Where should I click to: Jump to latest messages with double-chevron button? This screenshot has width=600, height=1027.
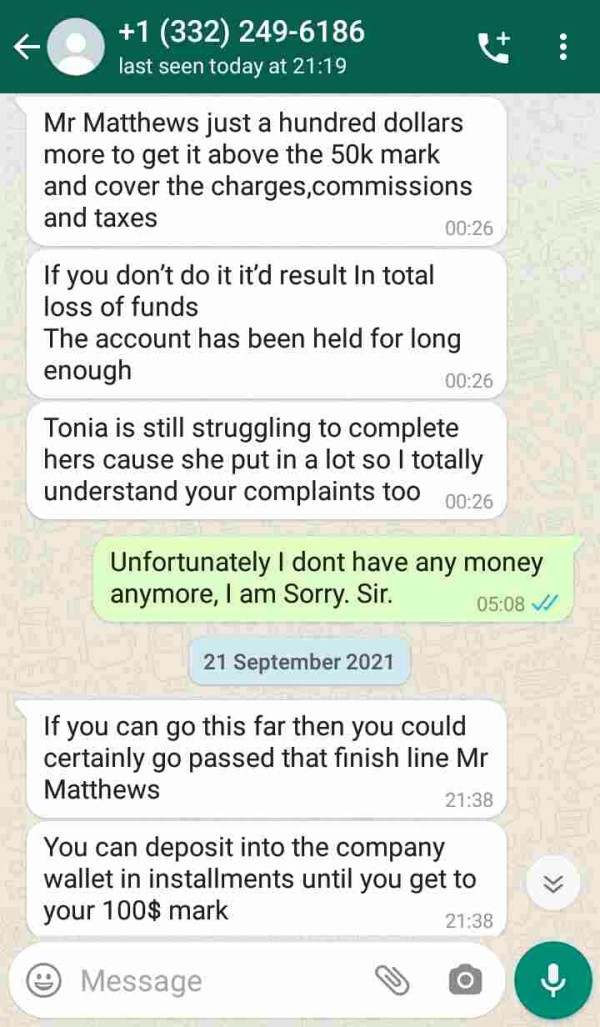pos(553,883)
